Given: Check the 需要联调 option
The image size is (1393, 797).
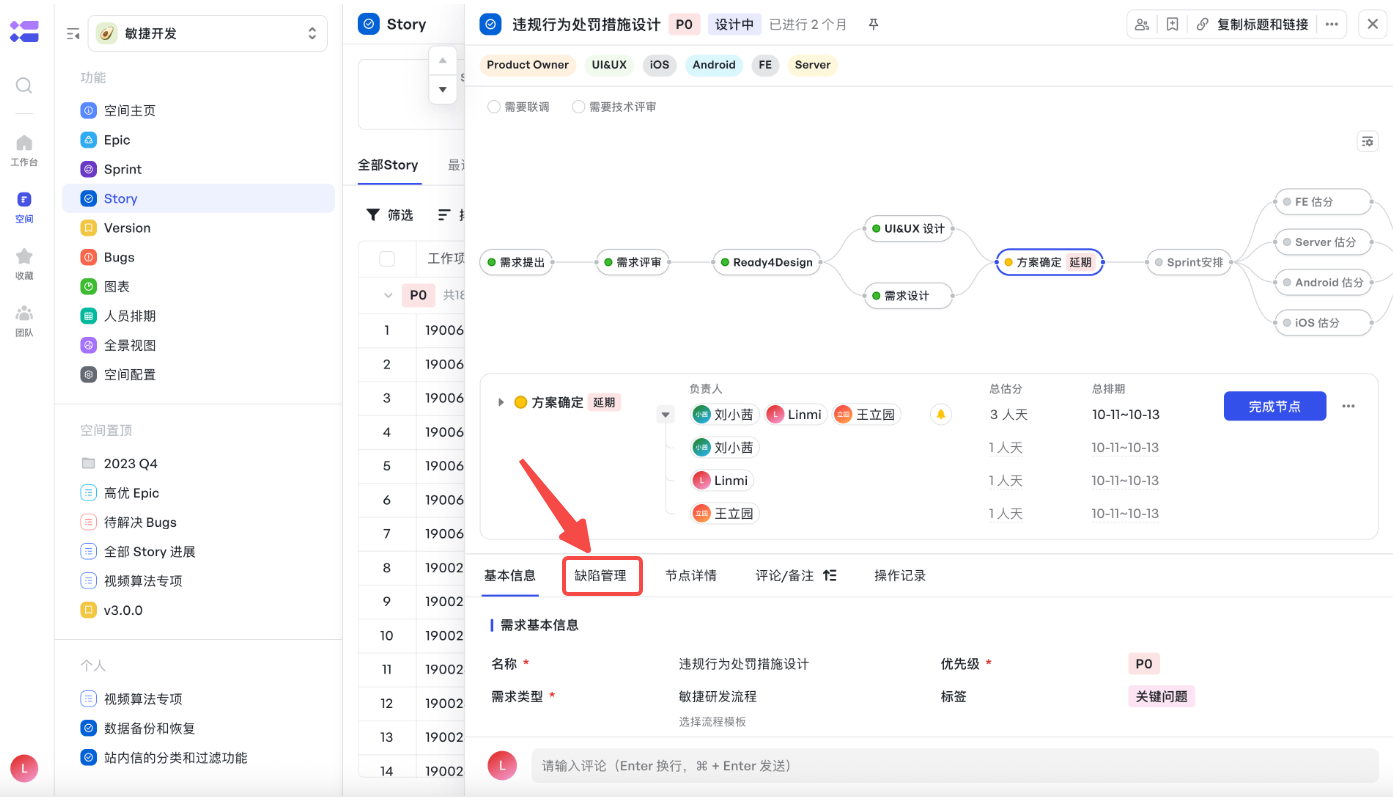Looking at the screenshot, I should click(492, 106).
